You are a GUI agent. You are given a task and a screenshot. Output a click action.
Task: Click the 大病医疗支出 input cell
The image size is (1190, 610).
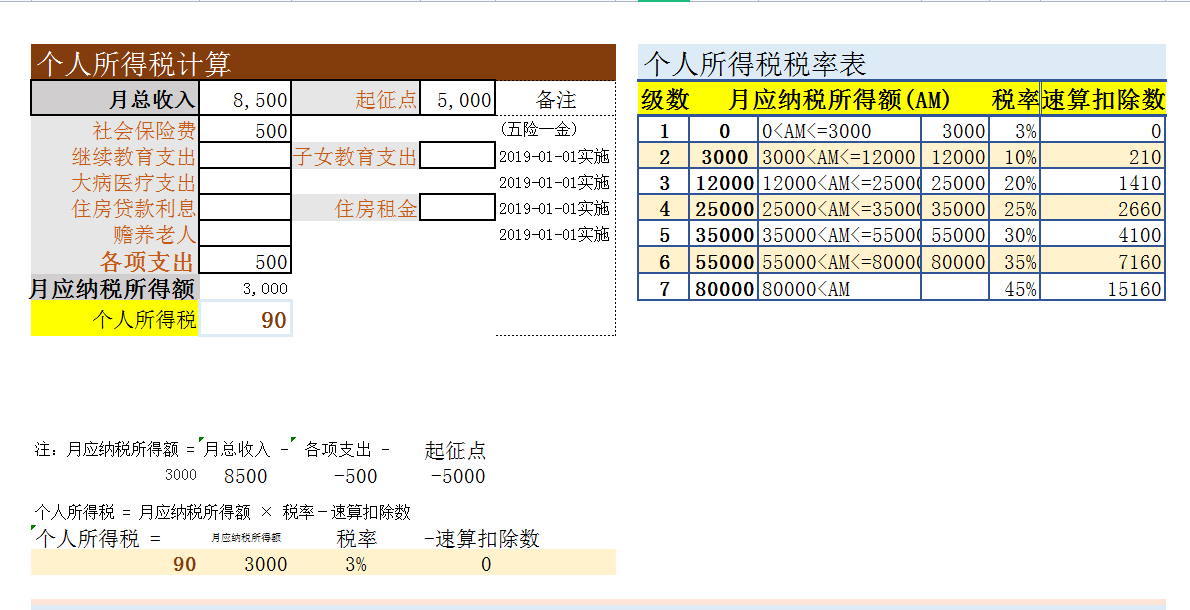[247, 181]
